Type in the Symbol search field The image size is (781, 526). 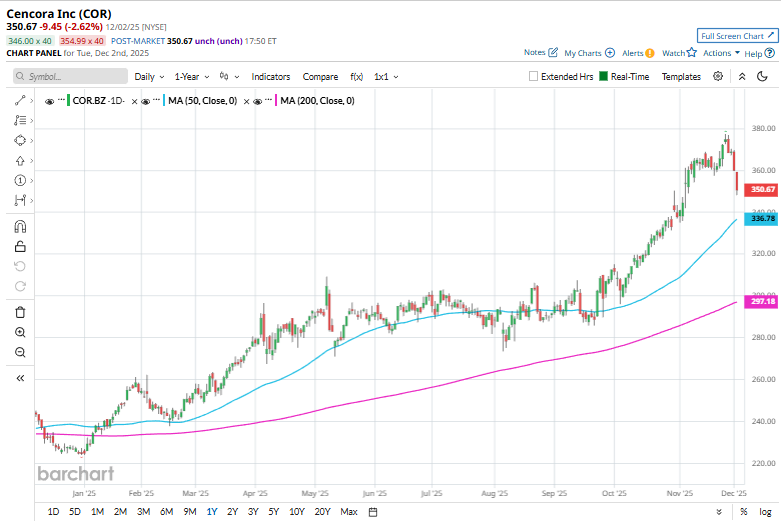pyautogui.click(x=70, y=76)
